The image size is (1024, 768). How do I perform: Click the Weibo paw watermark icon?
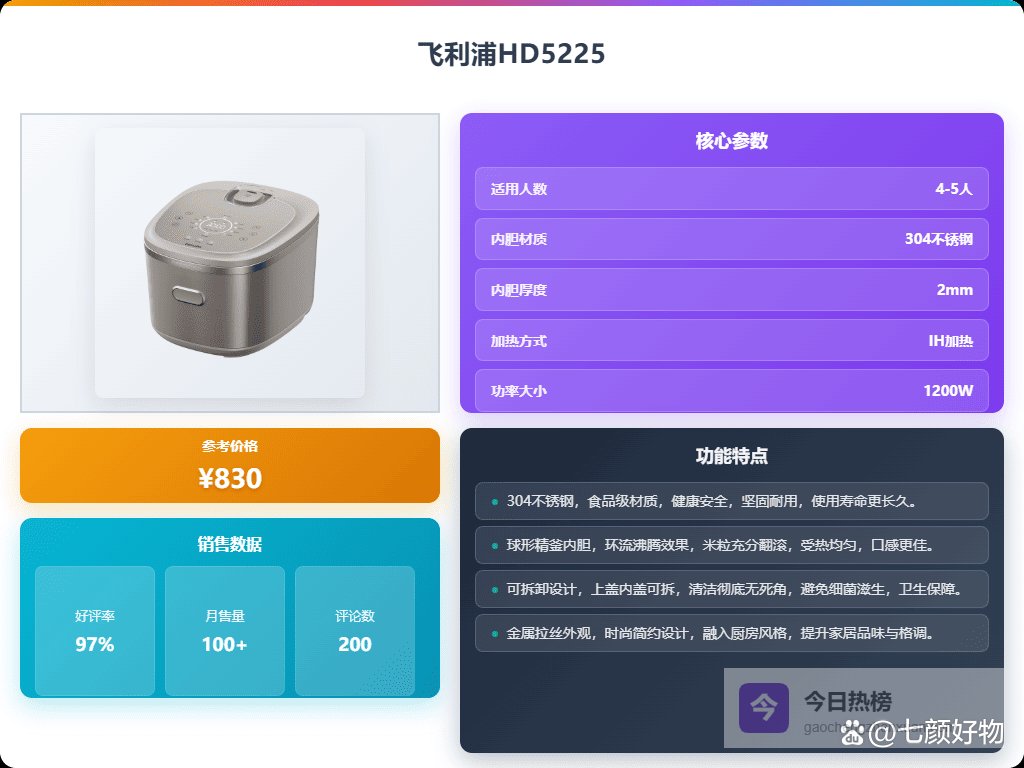coord(852,732)
